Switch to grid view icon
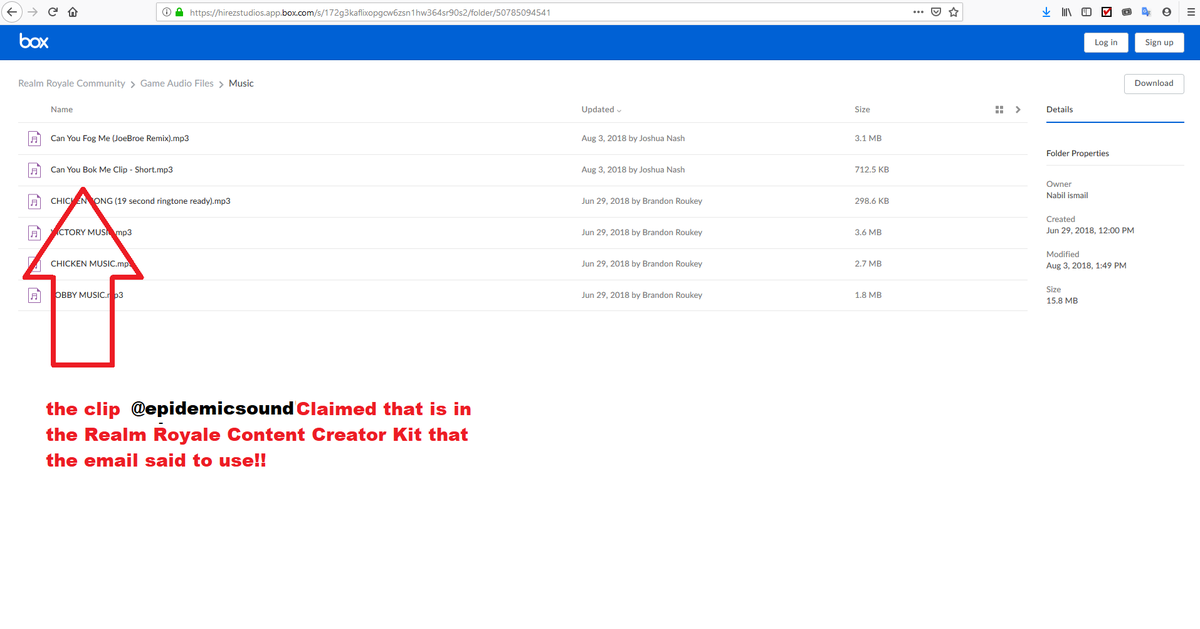This screenshot has width=1200, height=629. (999, 110)
